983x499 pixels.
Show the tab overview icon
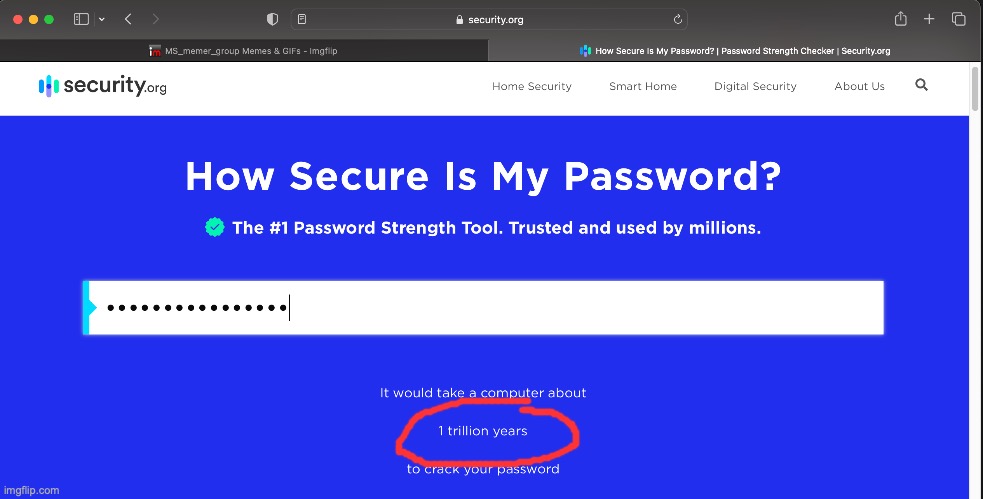click(958, 19)
